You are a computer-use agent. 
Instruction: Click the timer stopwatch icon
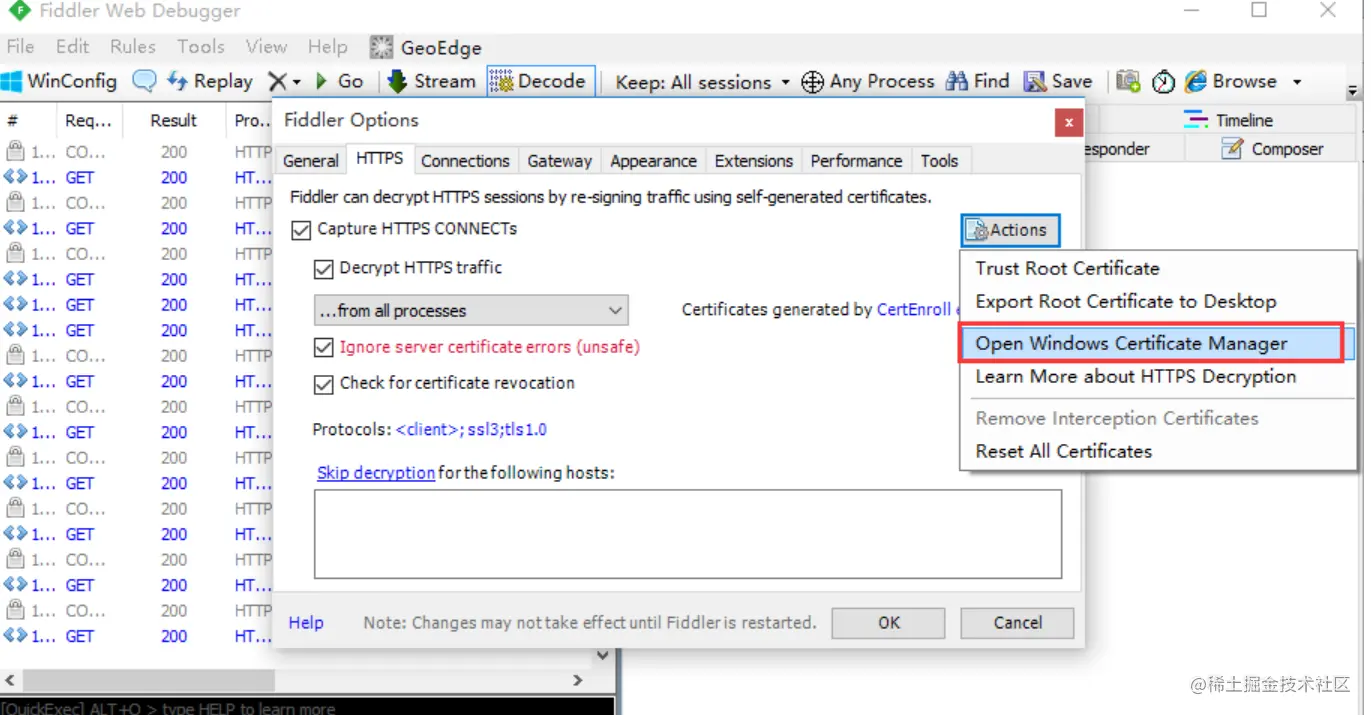pyautogui.click(x=1163, y=82)
